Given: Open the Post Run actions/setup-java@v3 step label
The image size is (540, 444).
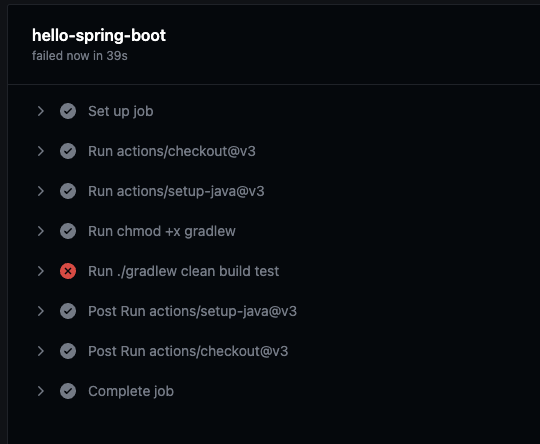Looking at the screenshot, I should coord(193,311).
